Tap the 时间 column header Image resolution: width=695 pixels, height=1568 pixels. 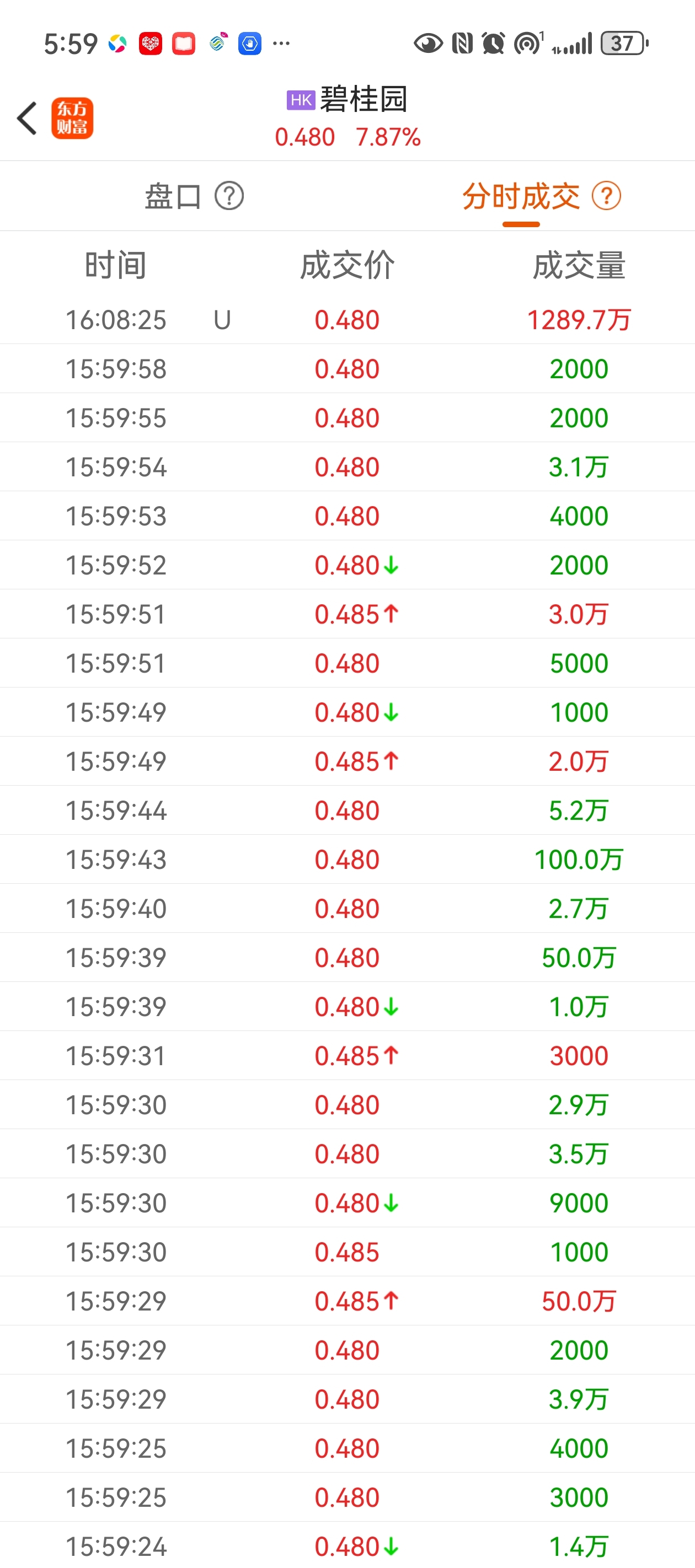tap(116, 265)
